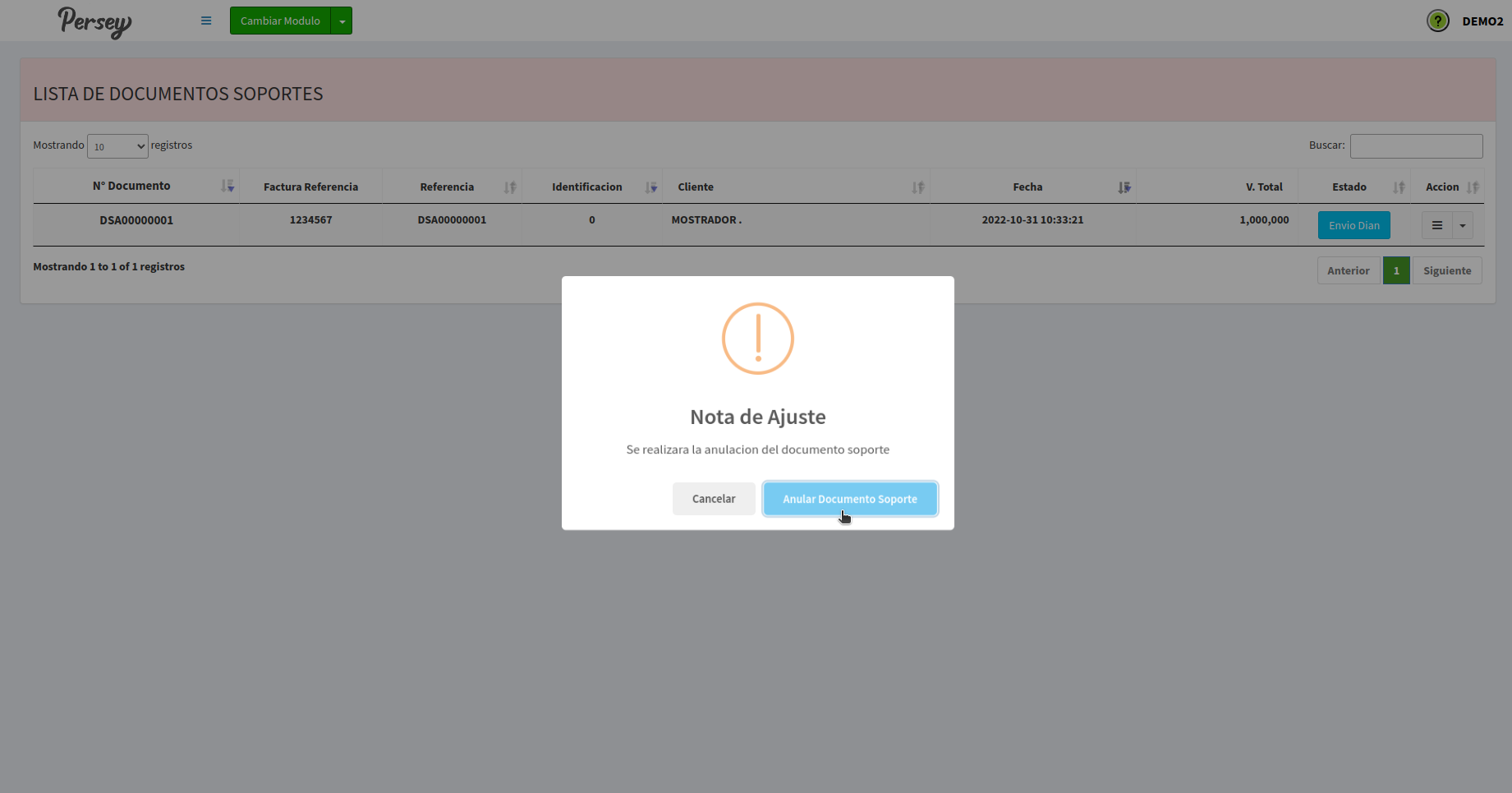The width and height of the screenshot is (1512, 793).
Task: Confirm with Anular Documento Soporte button
Action: tap(849, 499)
